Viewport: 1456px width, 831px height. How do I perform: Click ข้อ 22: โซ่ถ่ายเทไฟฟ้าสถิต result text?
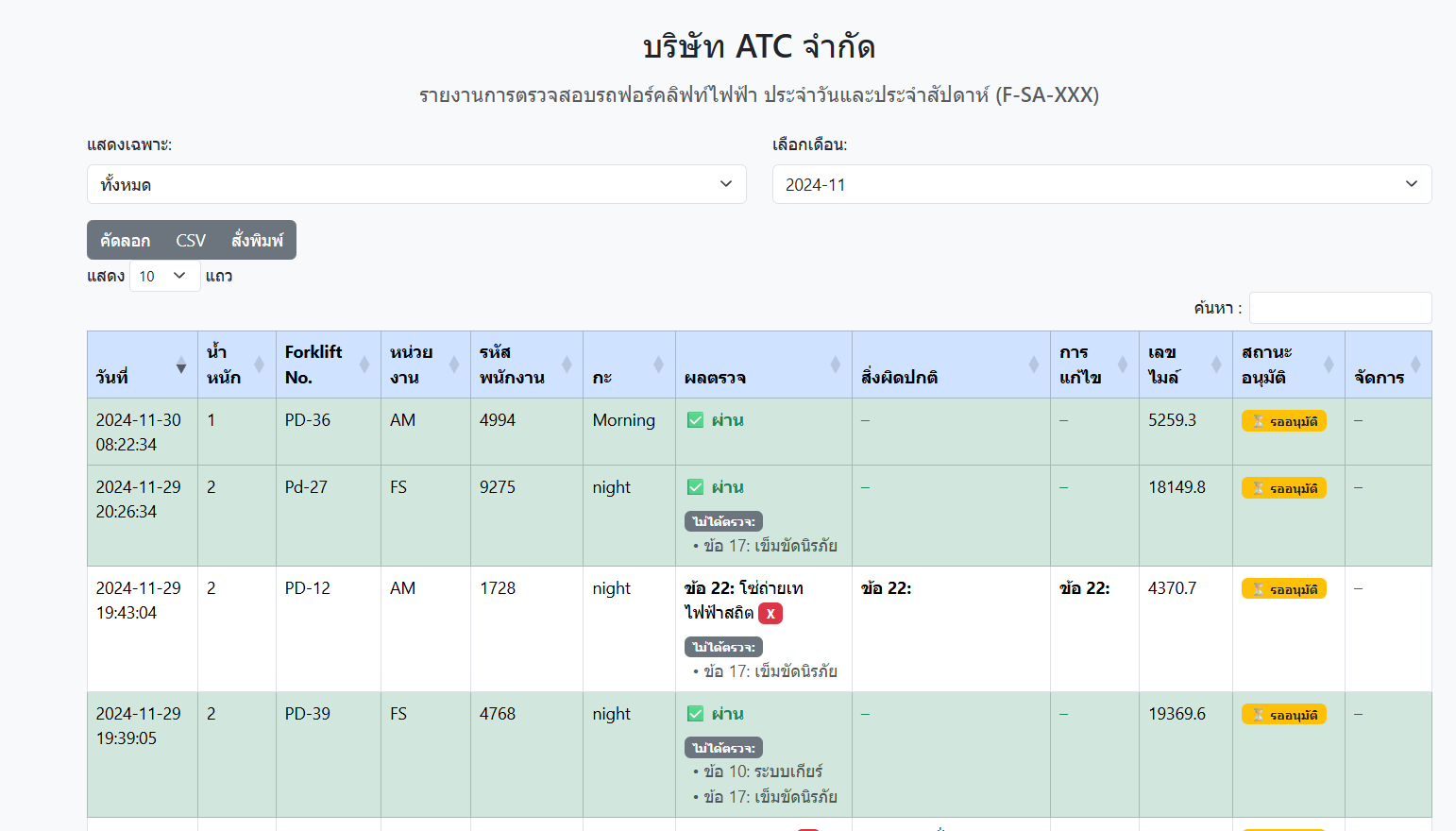pyautogui.click(x=744, y=601)
